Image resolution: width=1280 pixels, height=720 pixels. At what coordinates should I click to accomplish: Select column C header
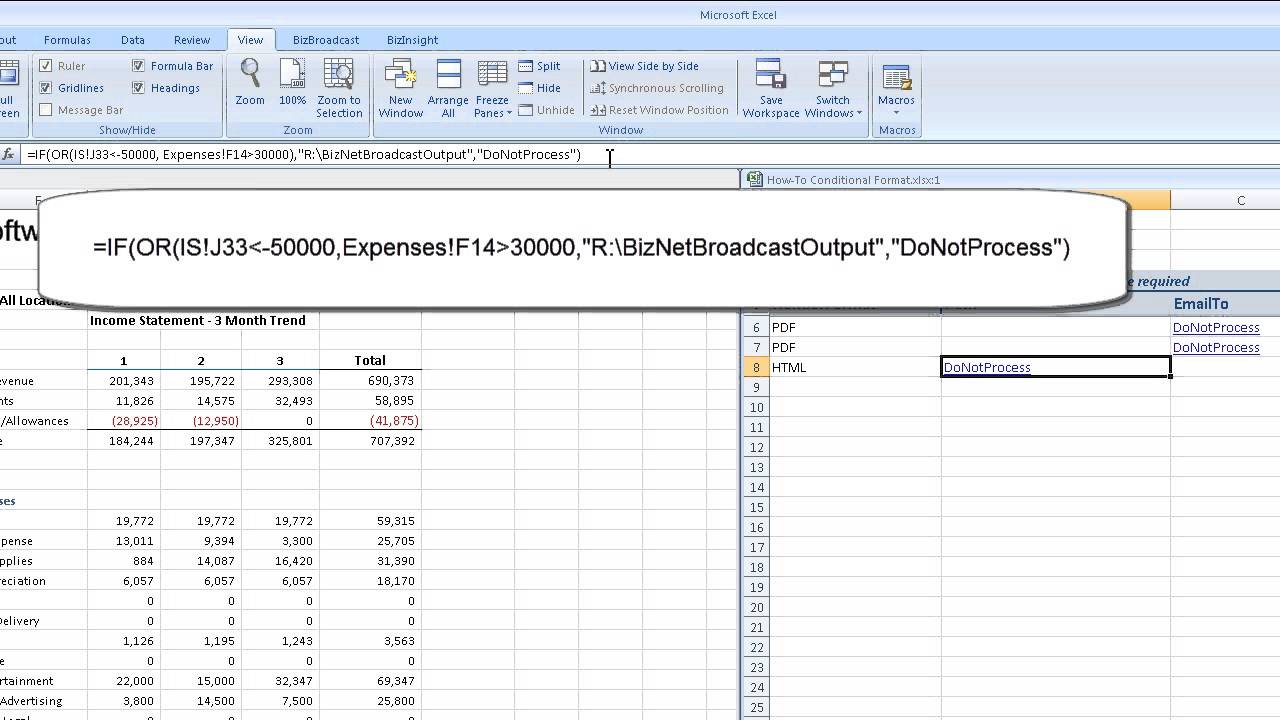click(1240, 200)
